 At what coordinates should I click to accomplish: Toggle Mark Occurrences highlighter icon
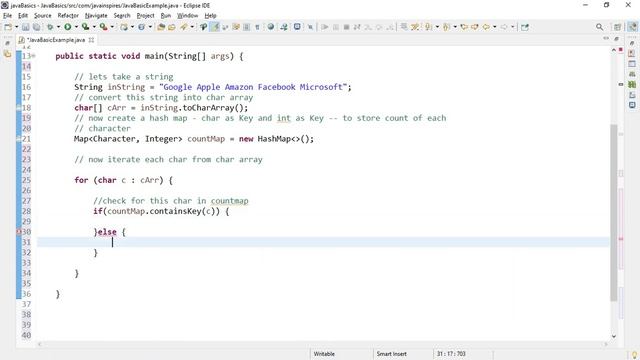[x=215, y=27]
